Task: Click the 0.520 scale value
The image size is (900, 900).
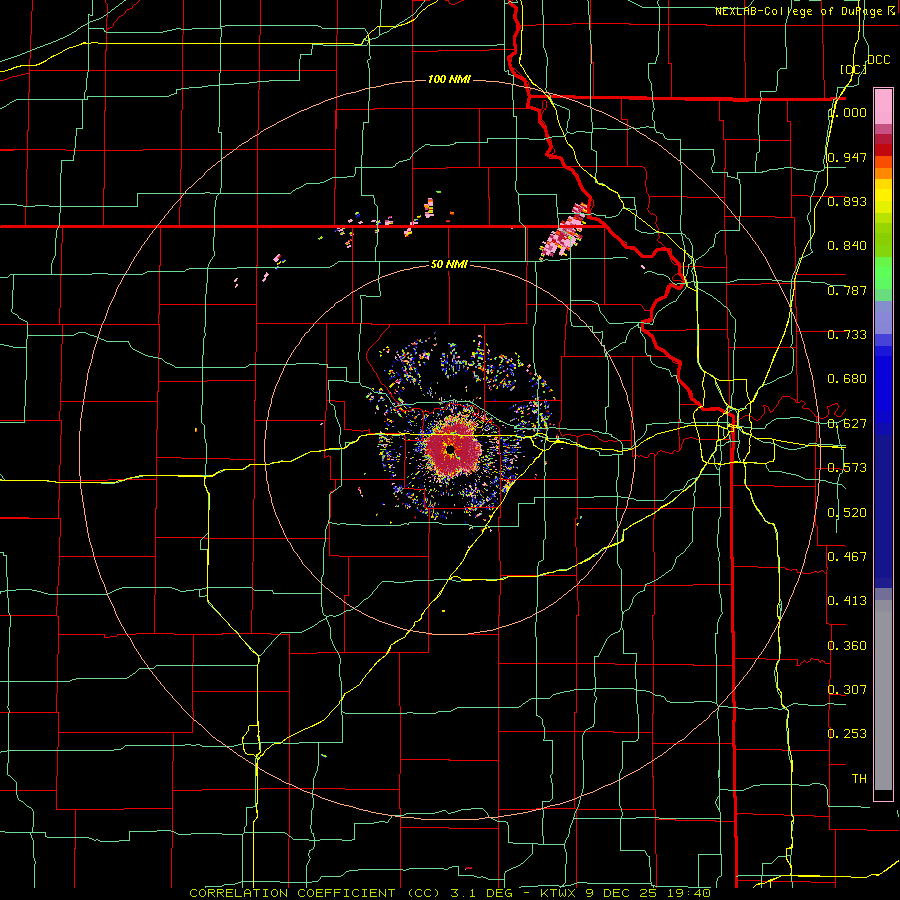Action: tap(847, 513)
